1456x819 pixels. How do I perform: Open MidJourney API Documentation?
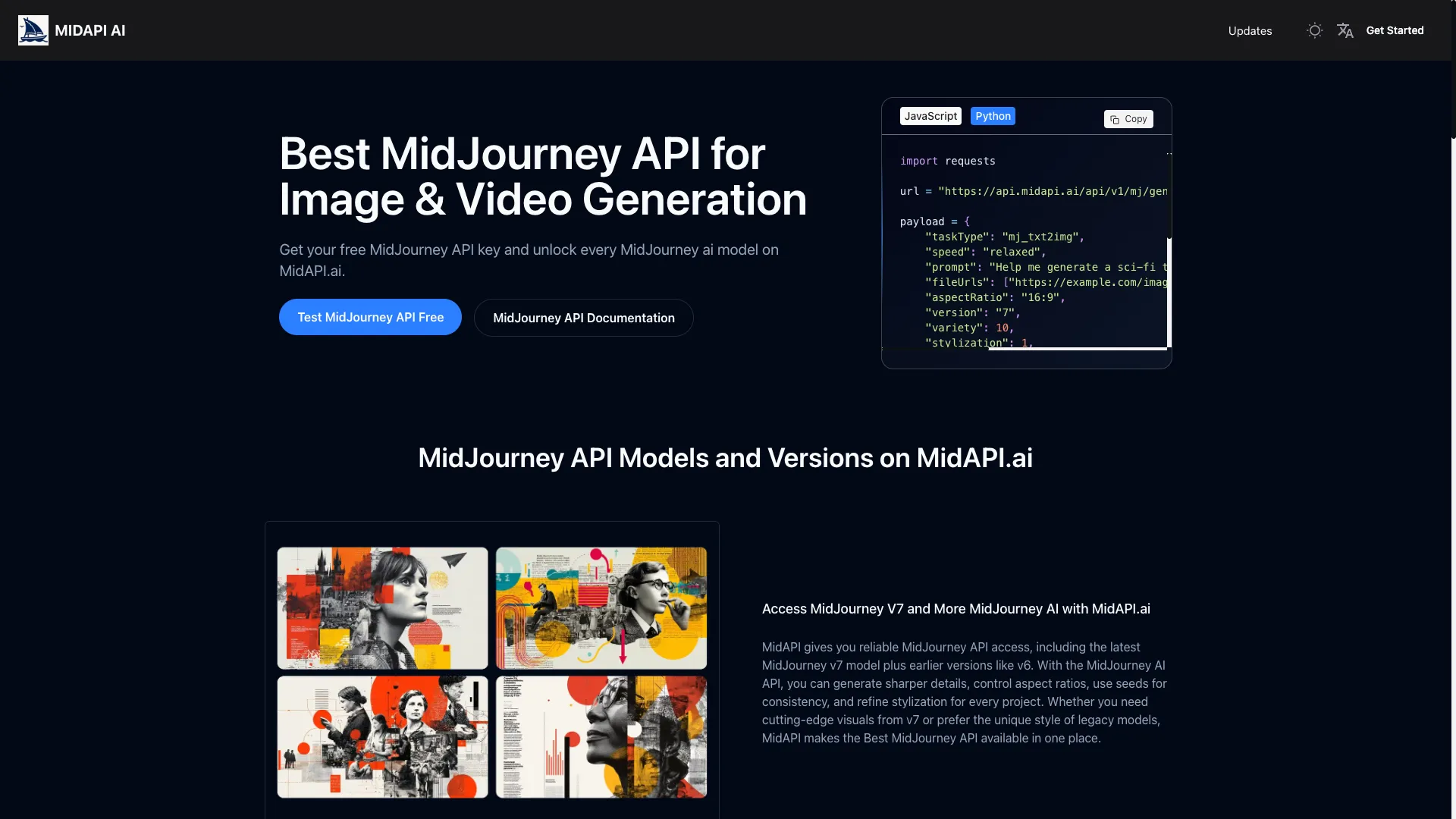point(583,318)
